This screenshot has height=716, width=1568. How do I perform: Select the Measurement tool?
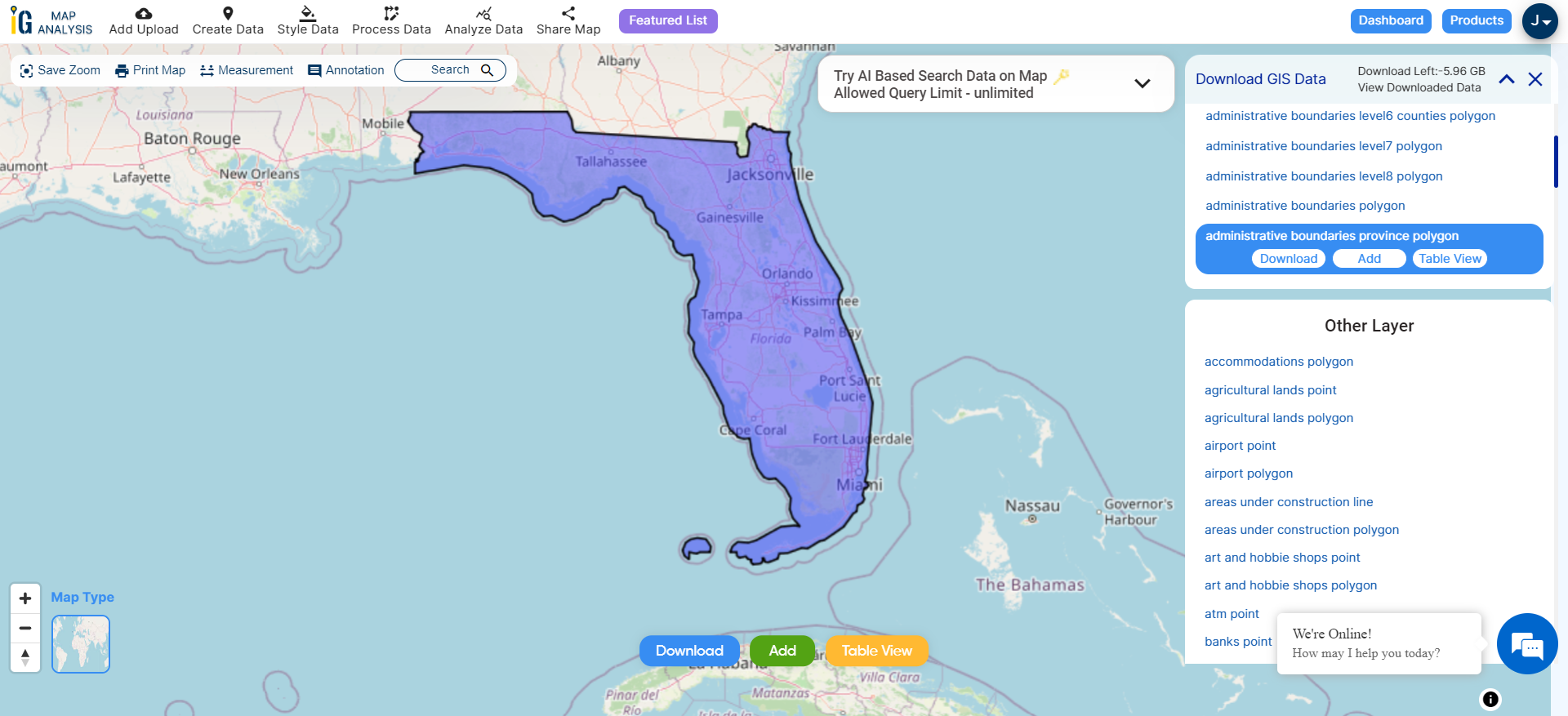tap(247, 70)
